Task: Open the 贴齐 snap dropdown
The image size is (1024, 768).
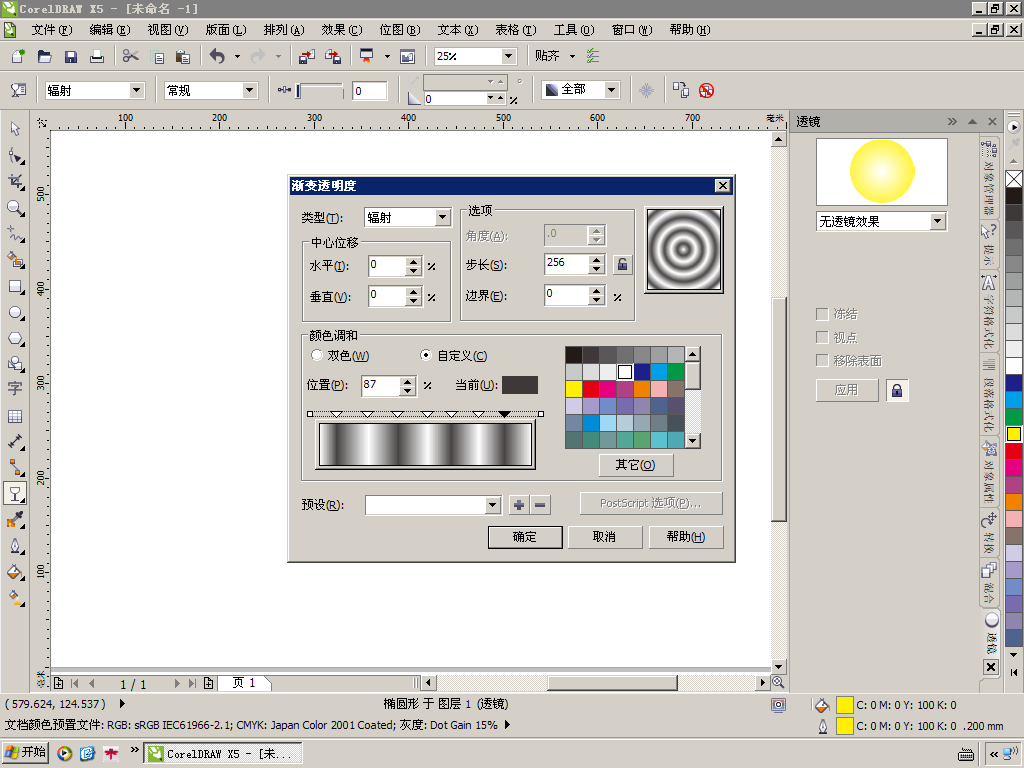Action: click(573, 56)
